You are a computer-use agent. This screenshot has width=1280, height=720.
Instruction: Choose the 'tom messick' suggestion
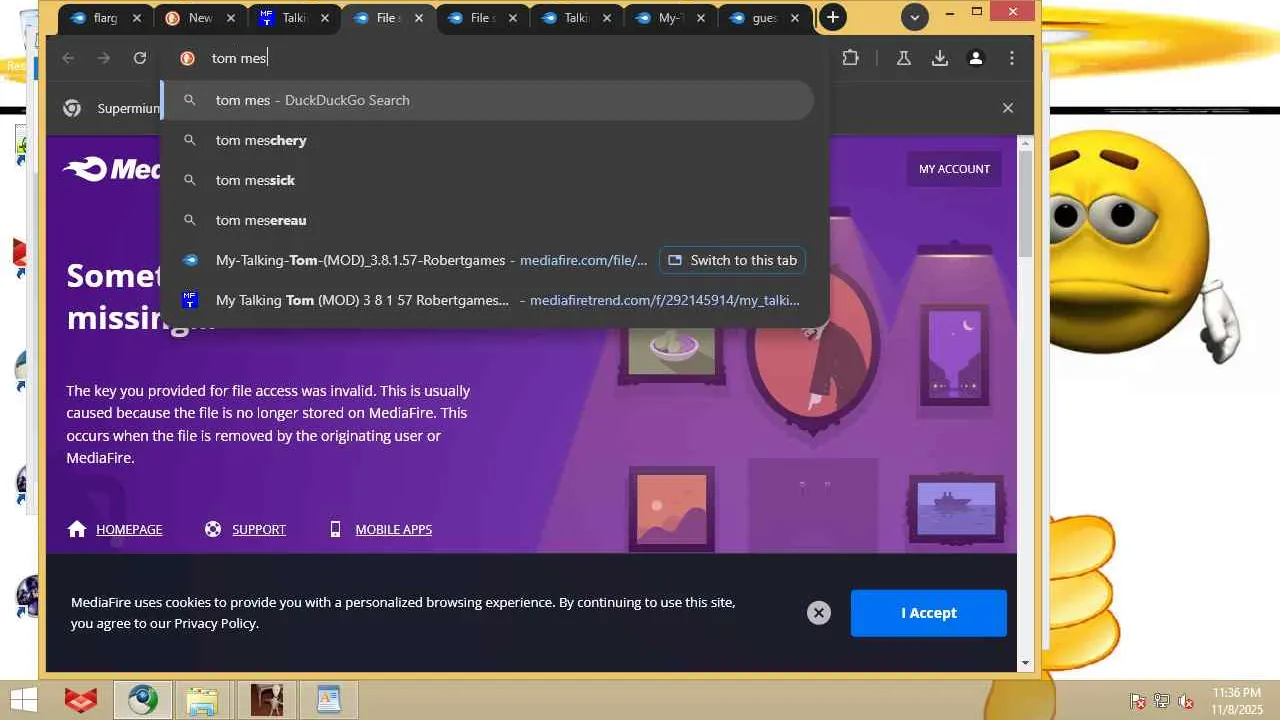point(488,180)
